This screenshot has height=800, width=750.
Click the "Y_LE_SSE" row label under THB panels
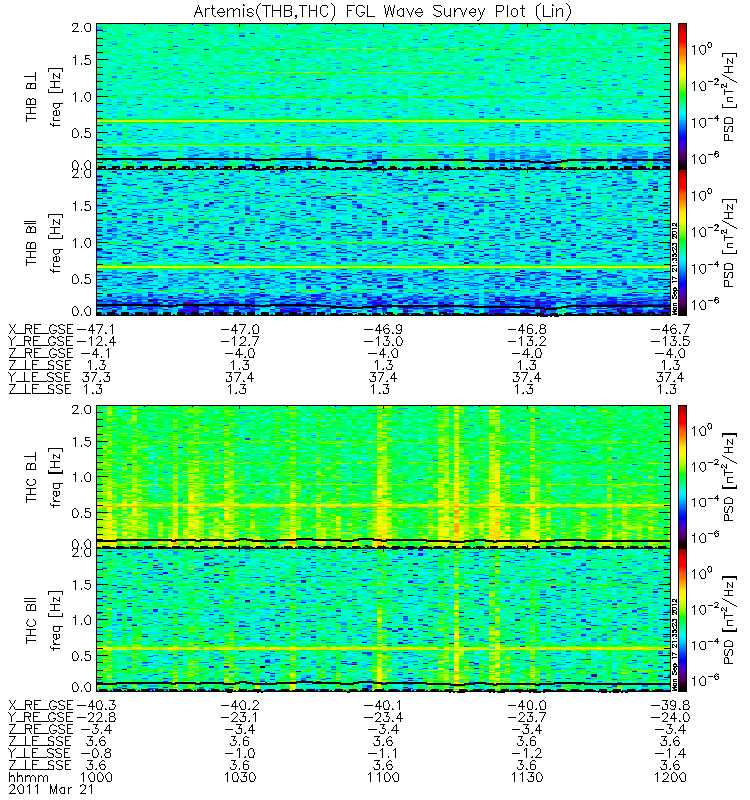[x=40, y=378]
